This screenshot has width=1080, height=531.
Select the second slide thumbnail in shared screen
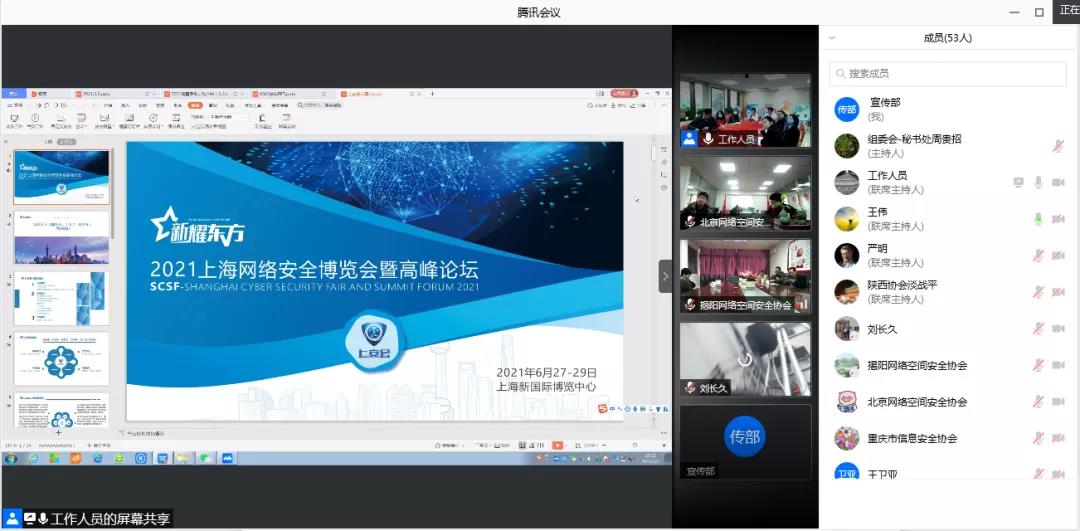[x=61, y=237]
